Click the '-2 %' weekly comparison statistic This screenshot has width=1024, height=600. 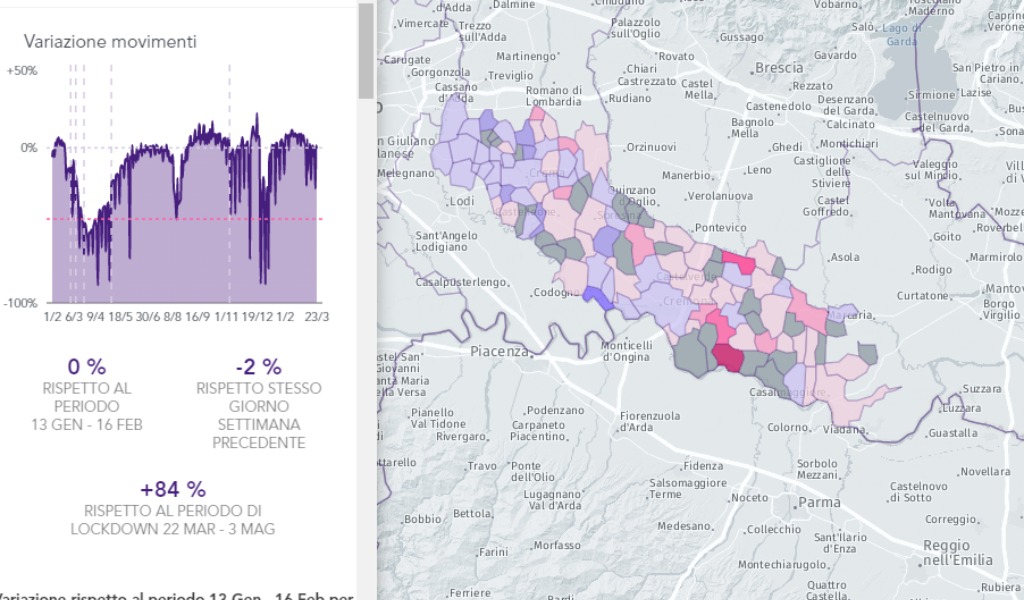click(260, 367)
